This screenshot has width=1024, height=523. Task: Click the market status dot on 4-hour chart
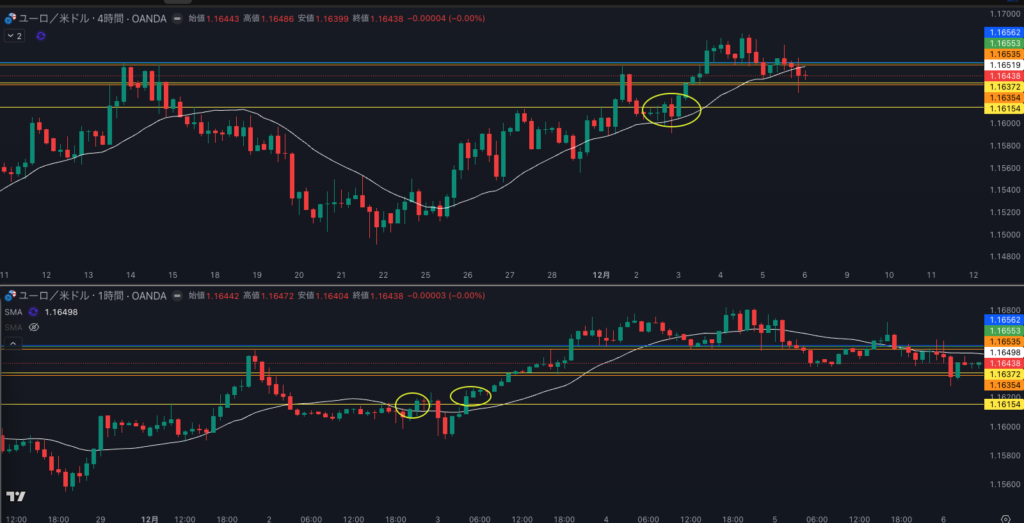coord(177,18)
